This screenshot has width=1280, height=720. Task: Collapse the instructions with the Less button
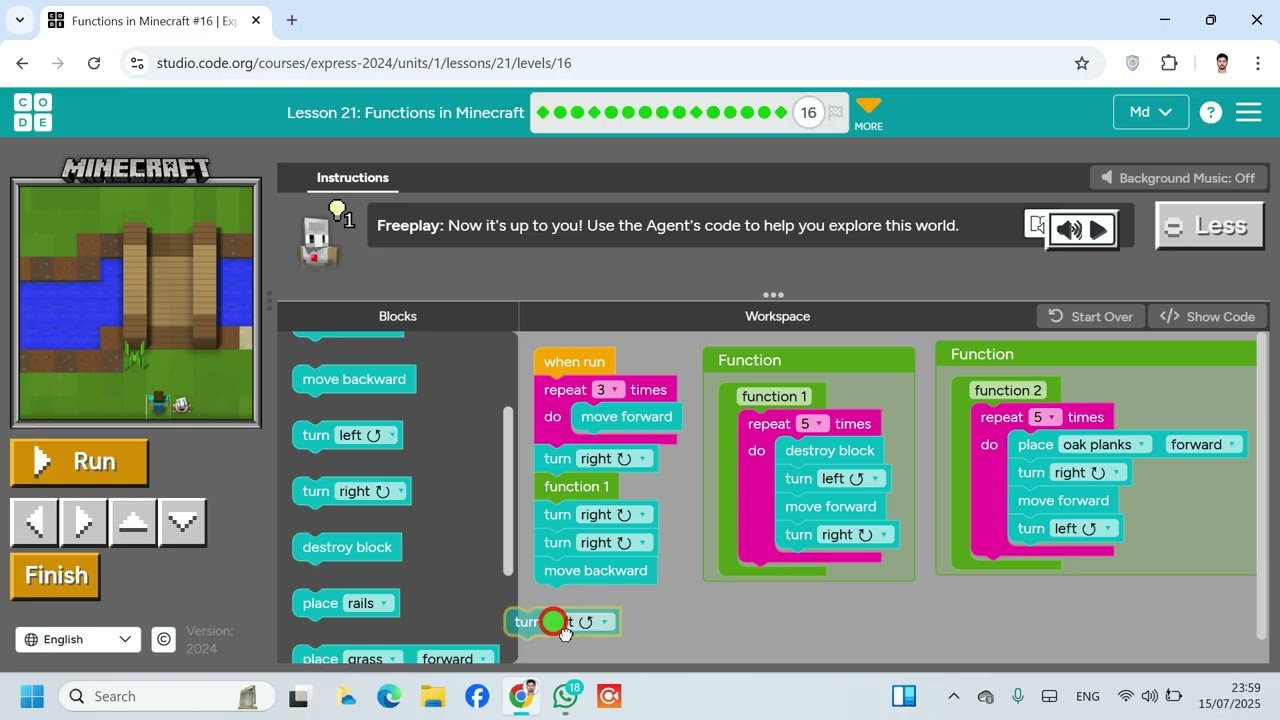pos(1210,226)
